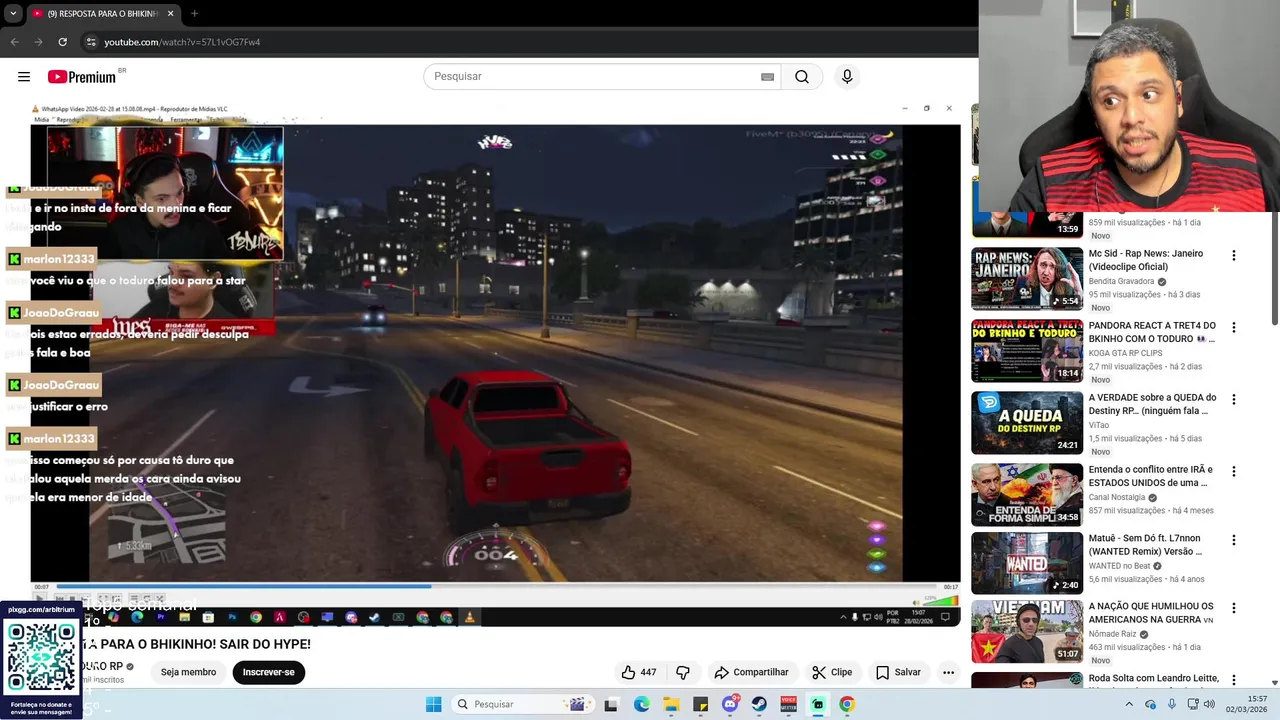Show hidden system tray icons chevron
1280x720 pixels.
tap(1130, 704)
